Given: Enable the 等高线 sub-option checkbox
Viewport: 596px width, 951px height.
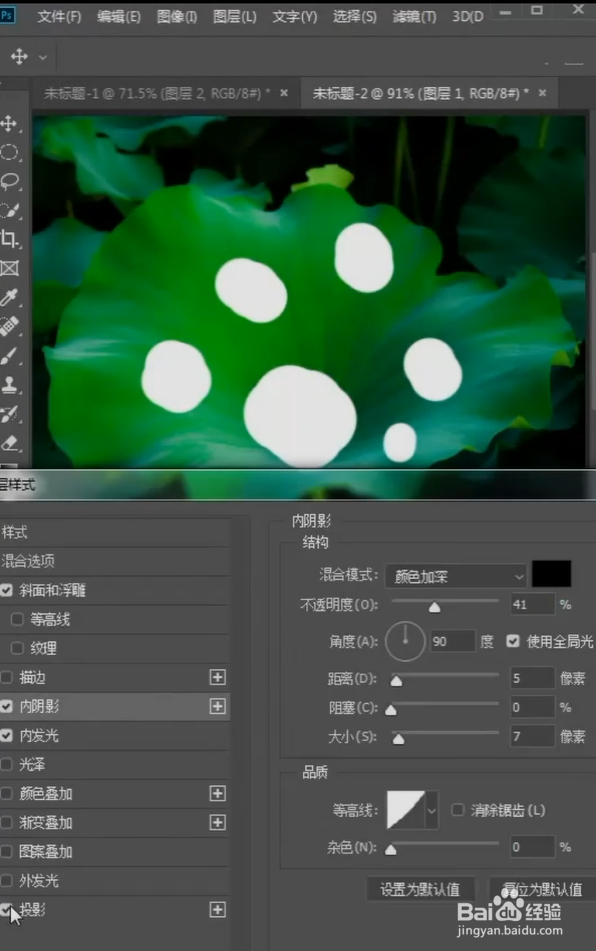Looking at the screenshot, I should pos(18,619).
